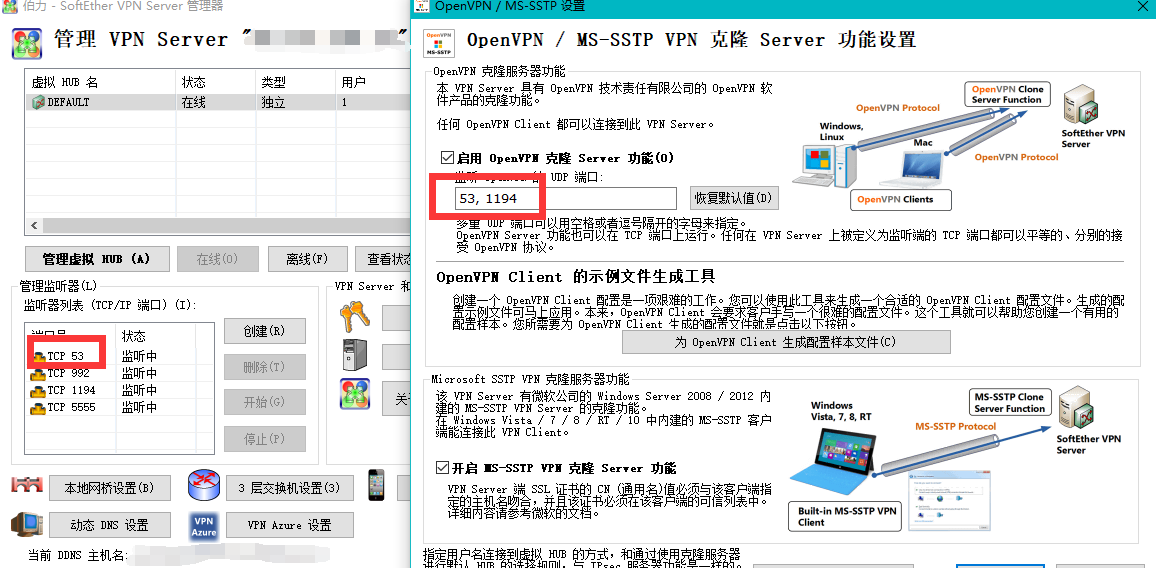Click the listener icon beside TCP 5555
The height and width of the screenshot is (568, 1156).
38,407
